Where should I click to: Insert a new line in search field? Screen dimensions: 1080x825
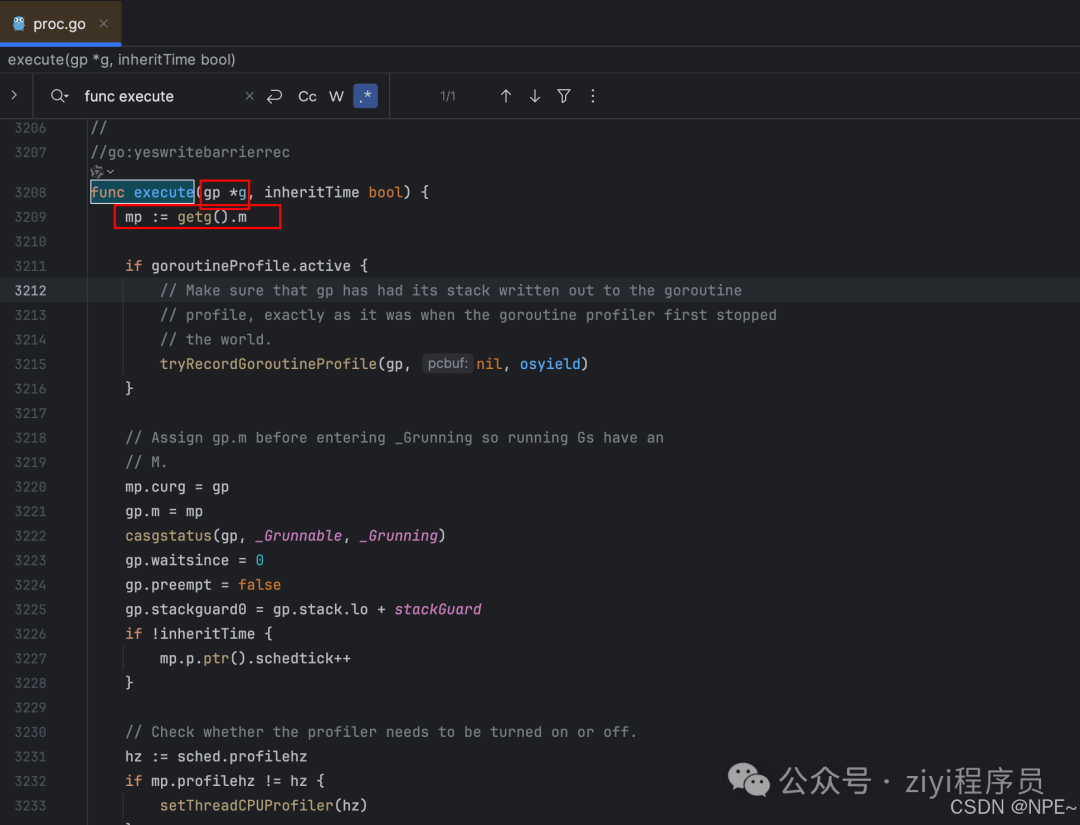pyautogui.click(x=275, y=96)
